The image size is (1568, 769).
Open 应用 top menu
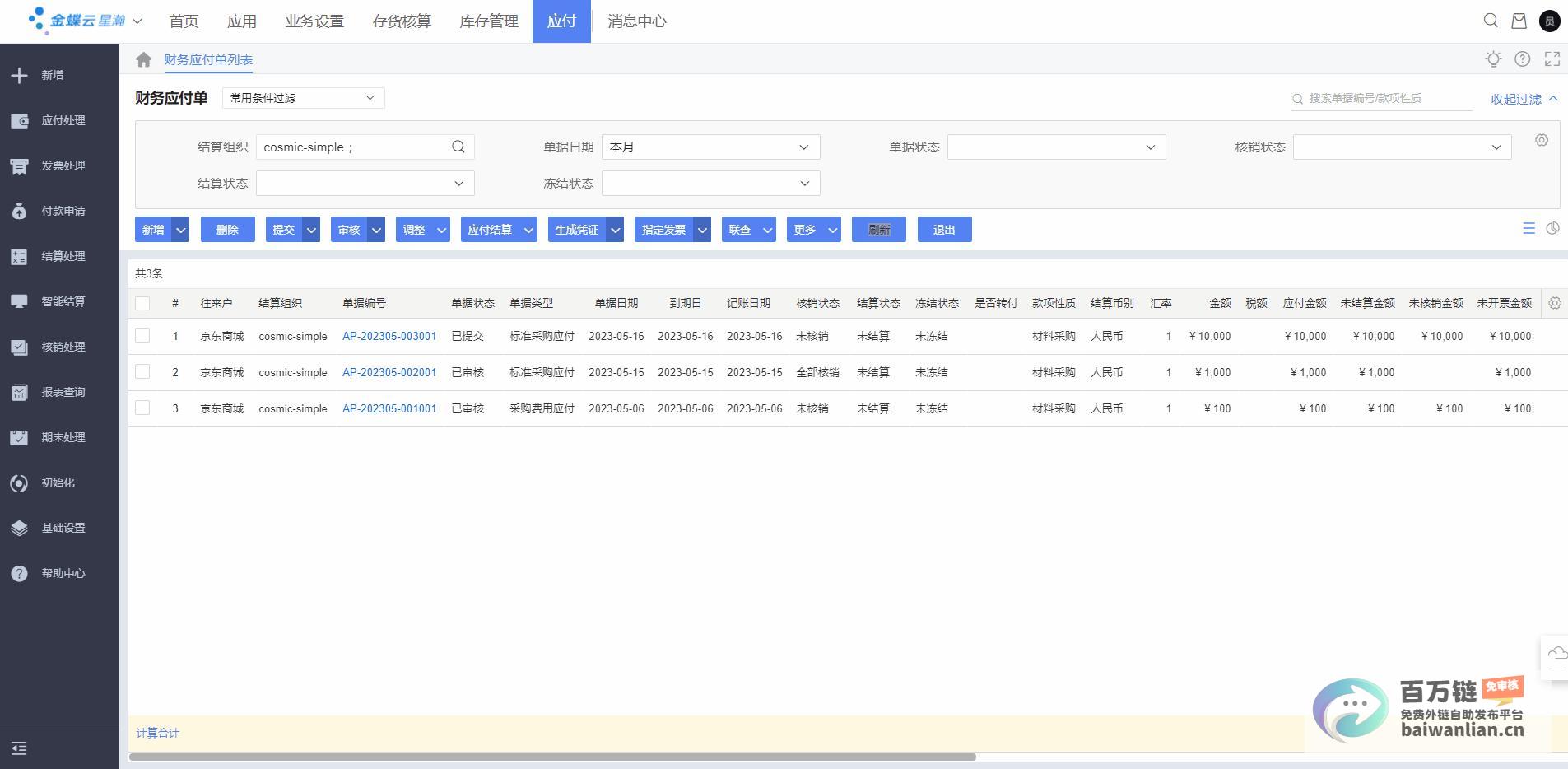[242, 21]
